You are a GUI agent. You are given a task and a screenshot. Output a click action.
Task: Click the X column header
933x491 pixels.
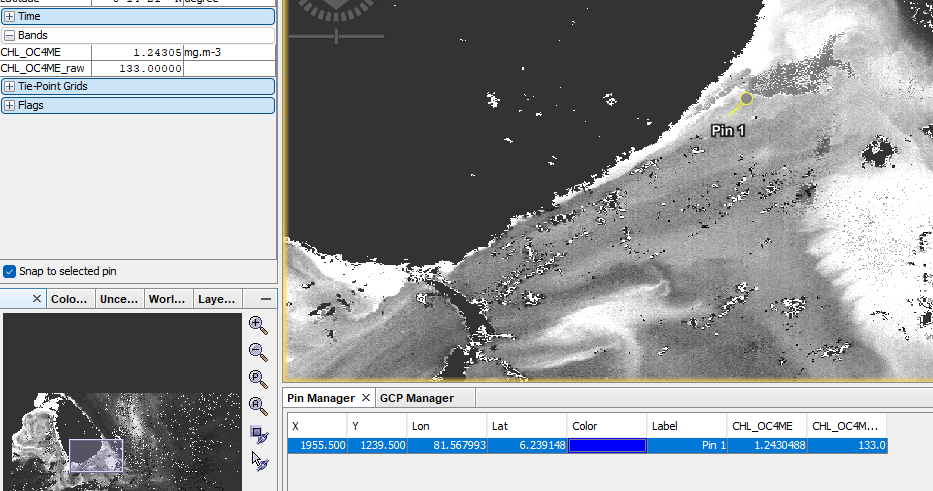(x=317, y=426)
